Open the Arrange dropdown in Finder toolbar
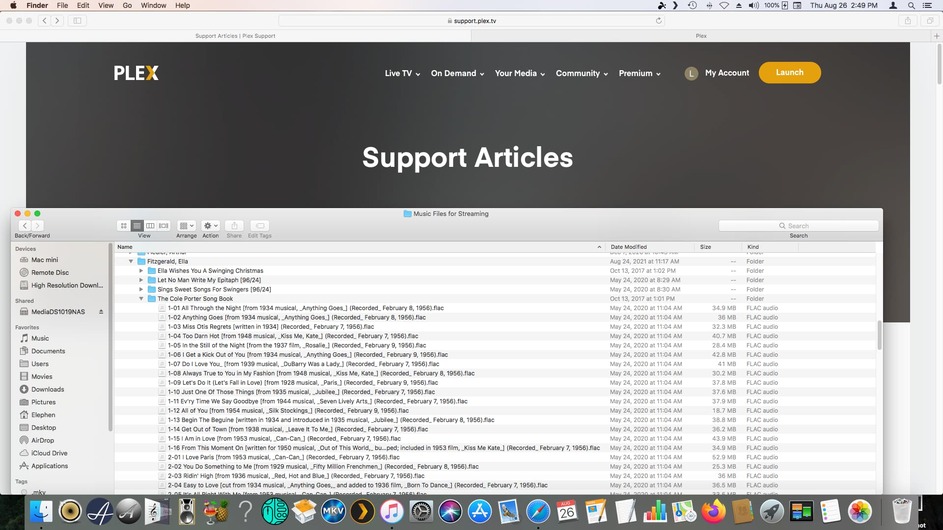 (x=186, y=226)
